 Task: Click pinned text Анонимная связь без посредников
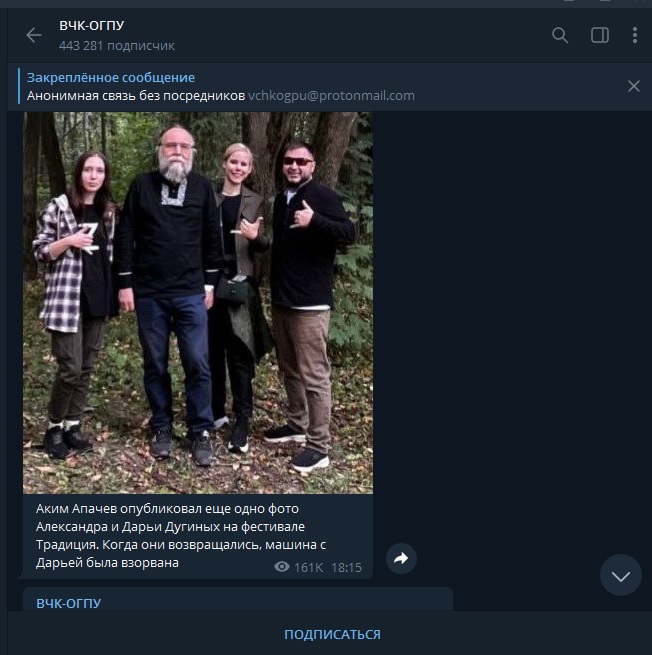tap(136, 96)
